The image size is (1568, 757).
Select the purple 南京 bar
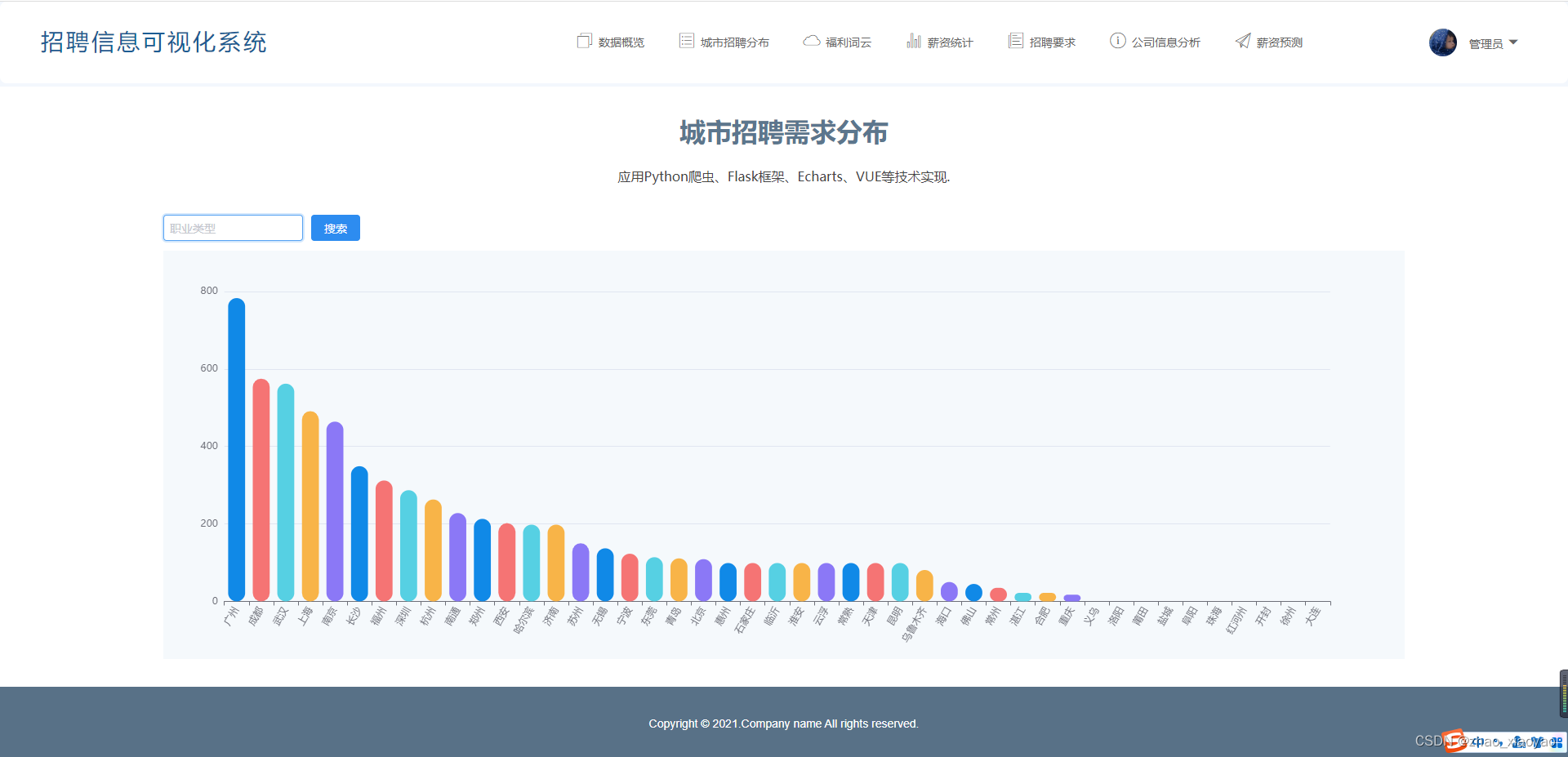pos(335,511)
